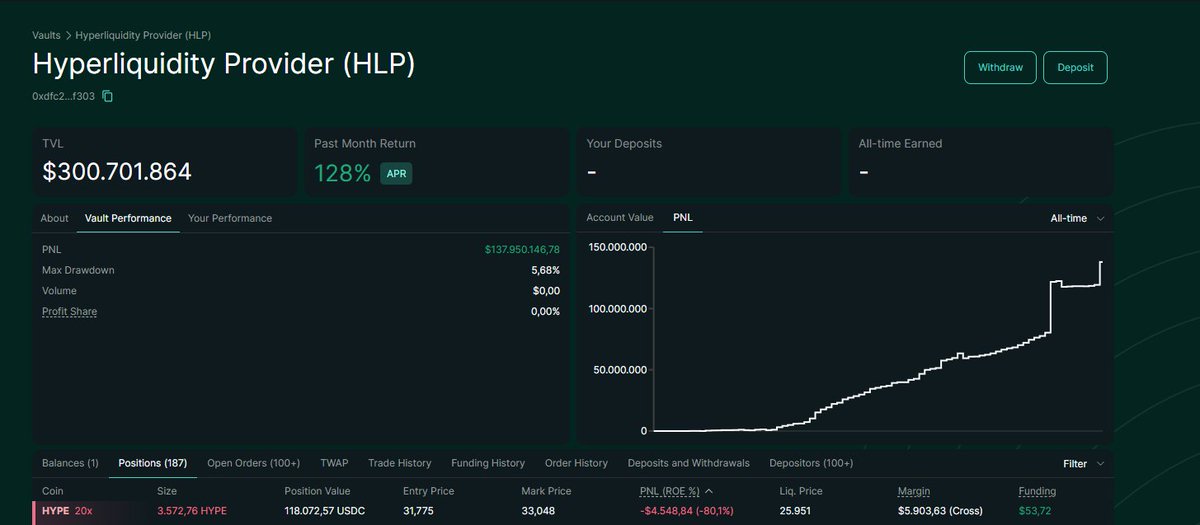The width and height of the screenshot is (1200, 525).
Task: Open the Open Orders (100+) tab
Action: click(x=253, y=463)
